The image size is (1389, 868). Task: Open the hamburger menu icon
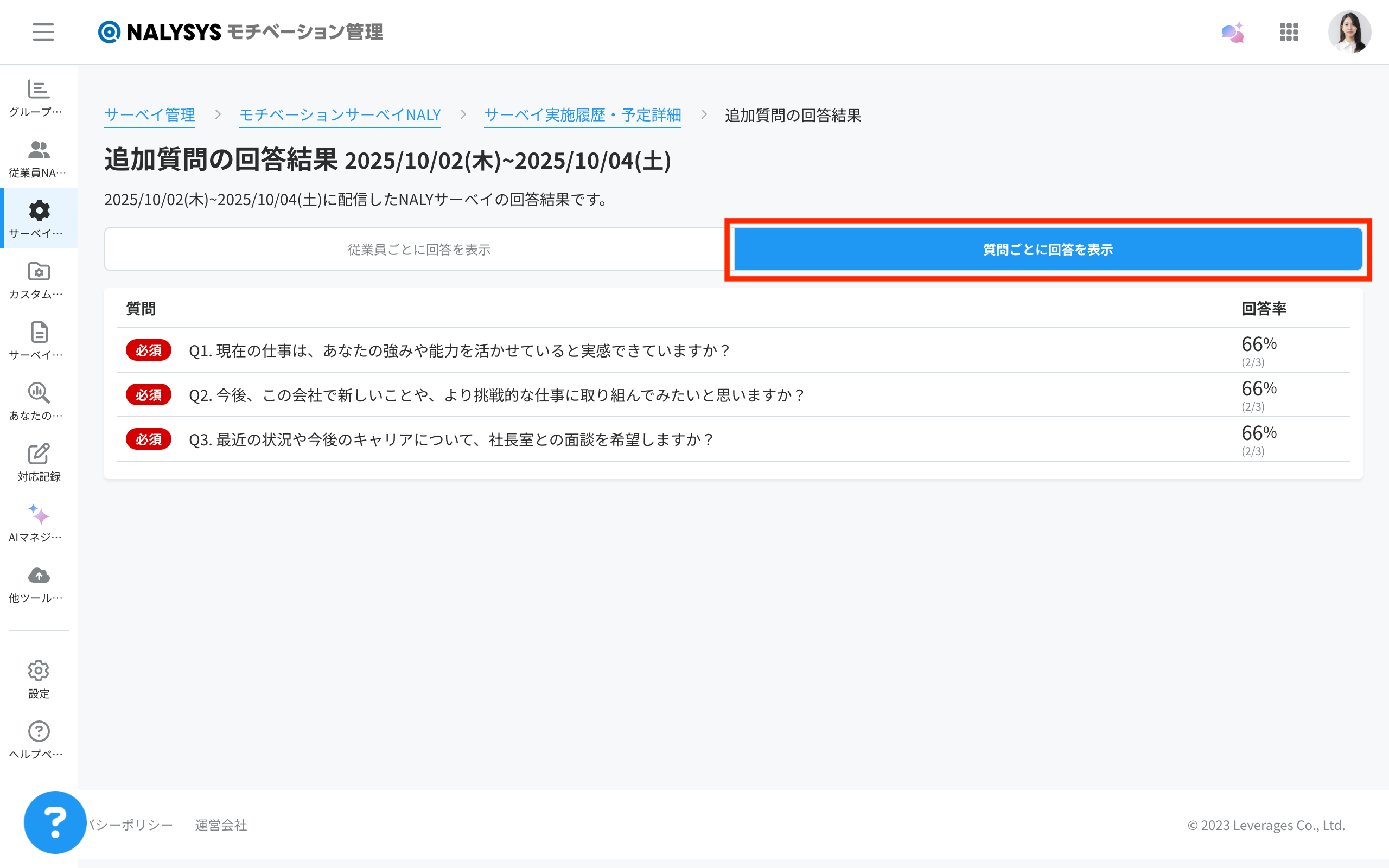[x=43, y=32]
